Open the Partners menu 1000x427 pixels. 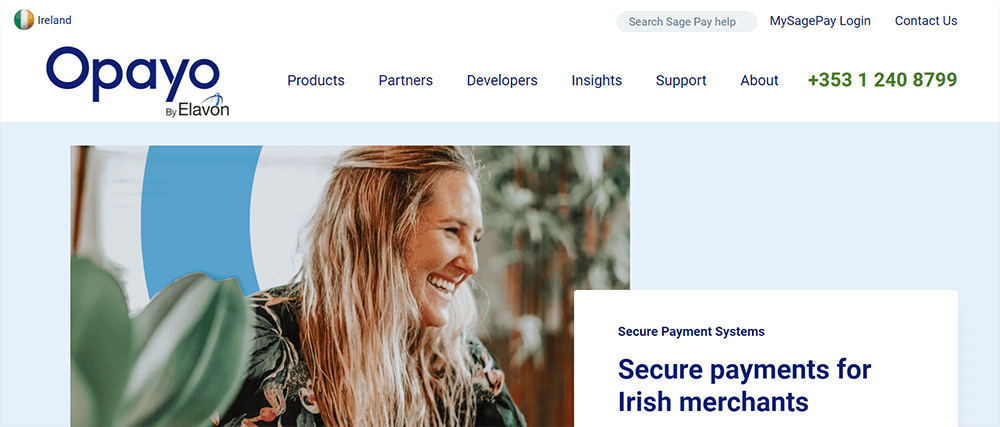coord(406,80)
